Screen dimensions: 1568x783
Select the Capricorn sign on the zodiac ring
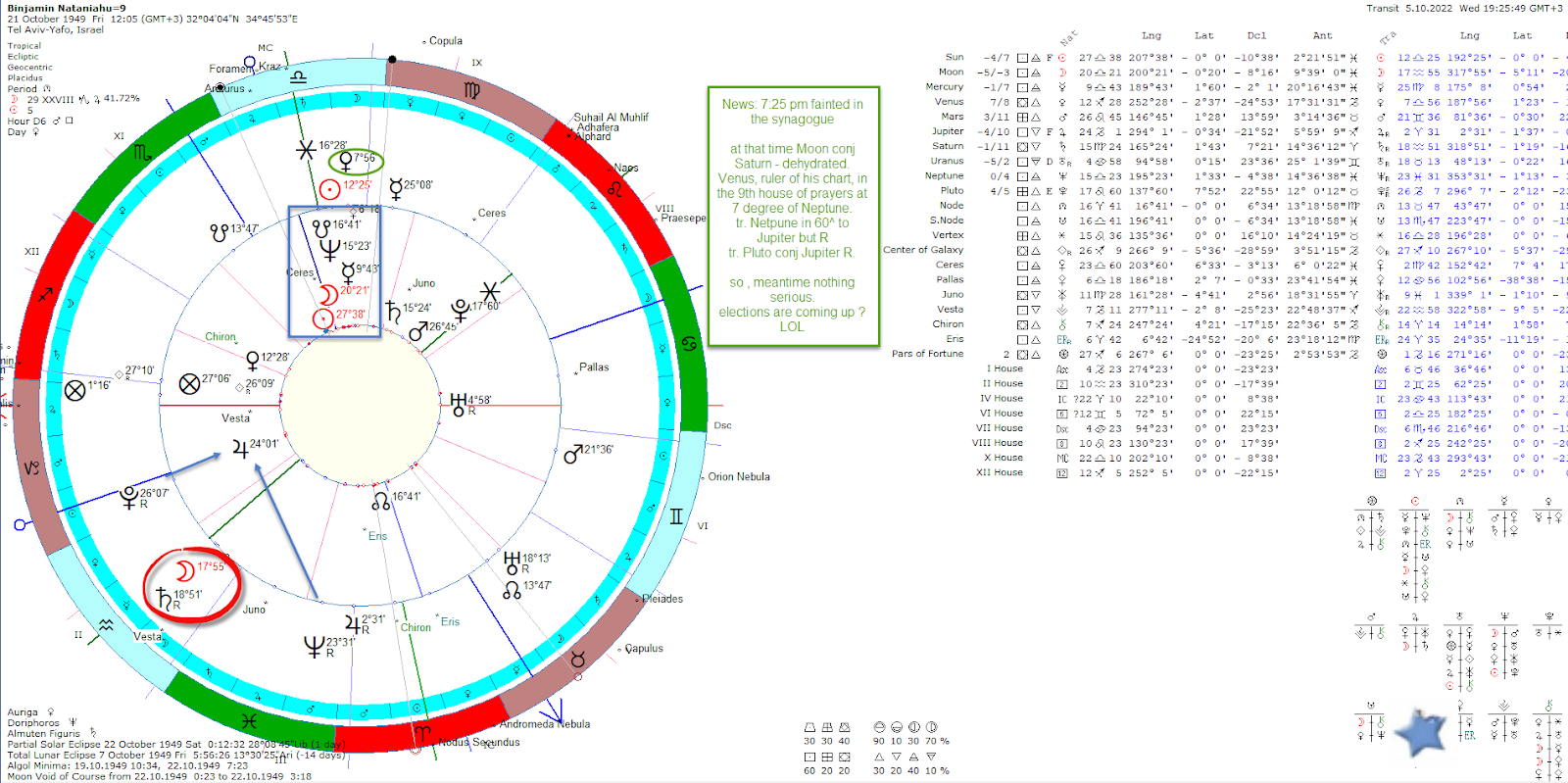click(31, 467)
